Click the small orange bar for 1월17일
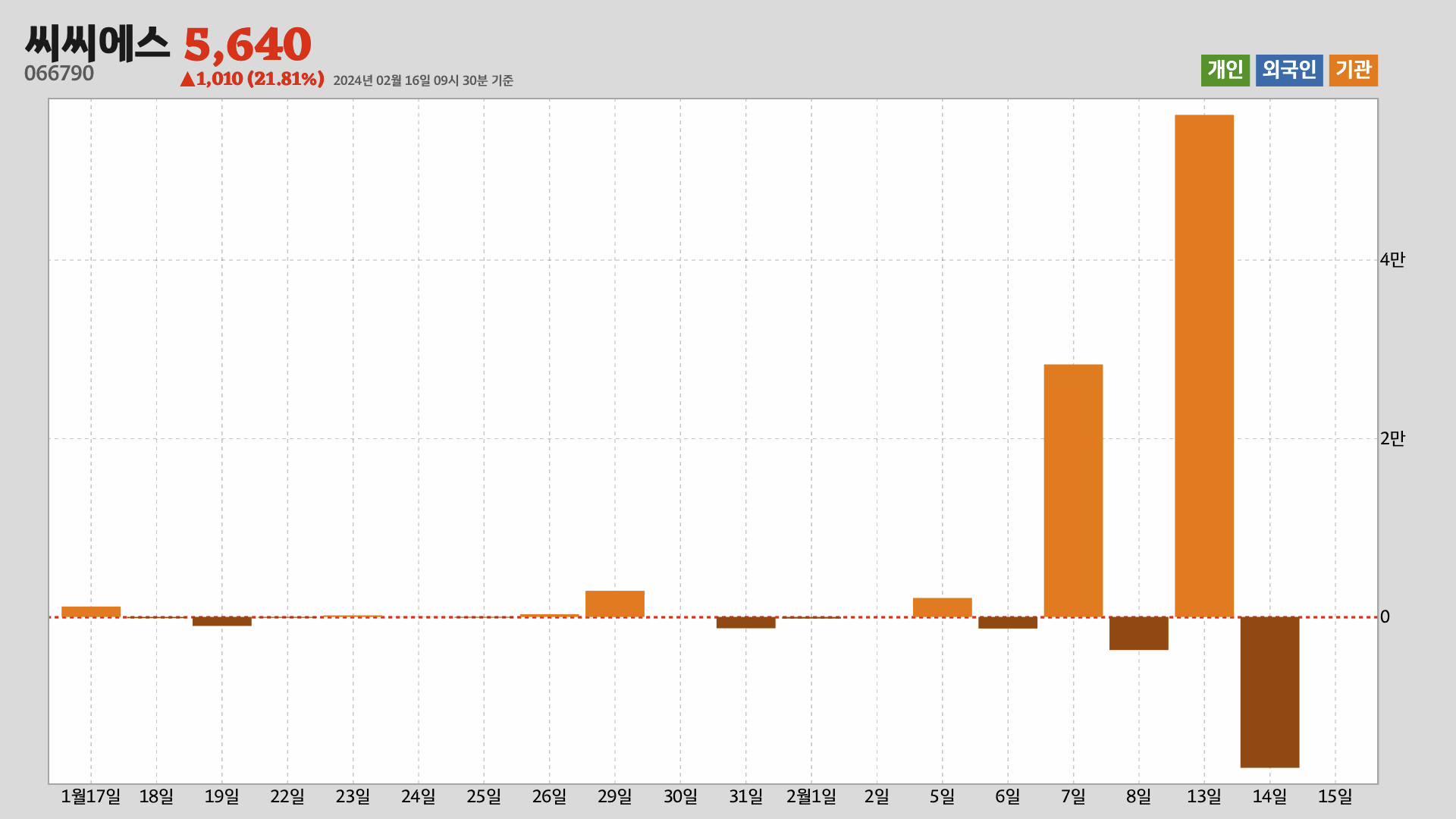 coord(91,612)
